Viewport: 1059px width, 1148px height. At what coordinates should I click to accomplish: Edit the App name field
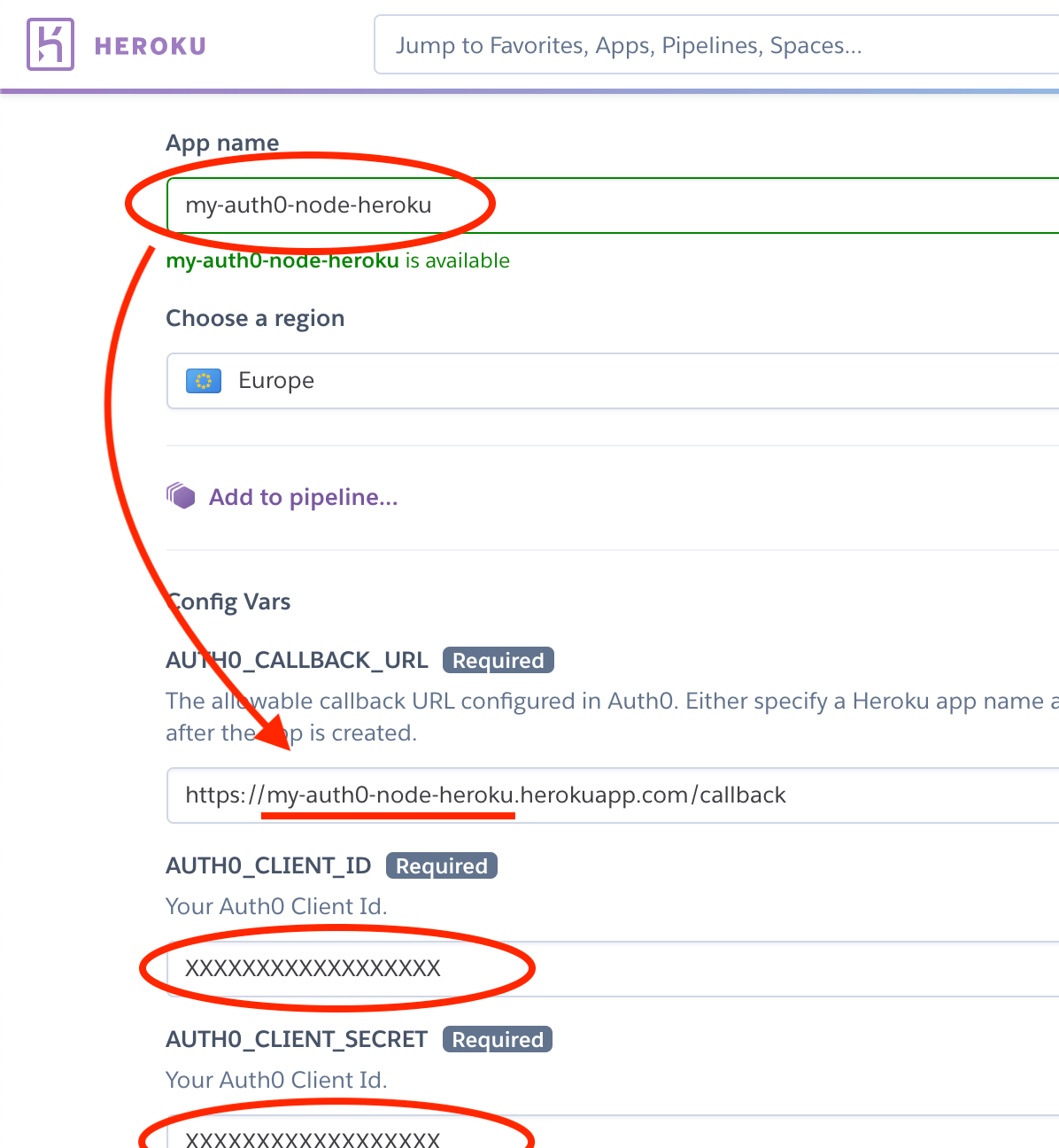coord(613,206)
